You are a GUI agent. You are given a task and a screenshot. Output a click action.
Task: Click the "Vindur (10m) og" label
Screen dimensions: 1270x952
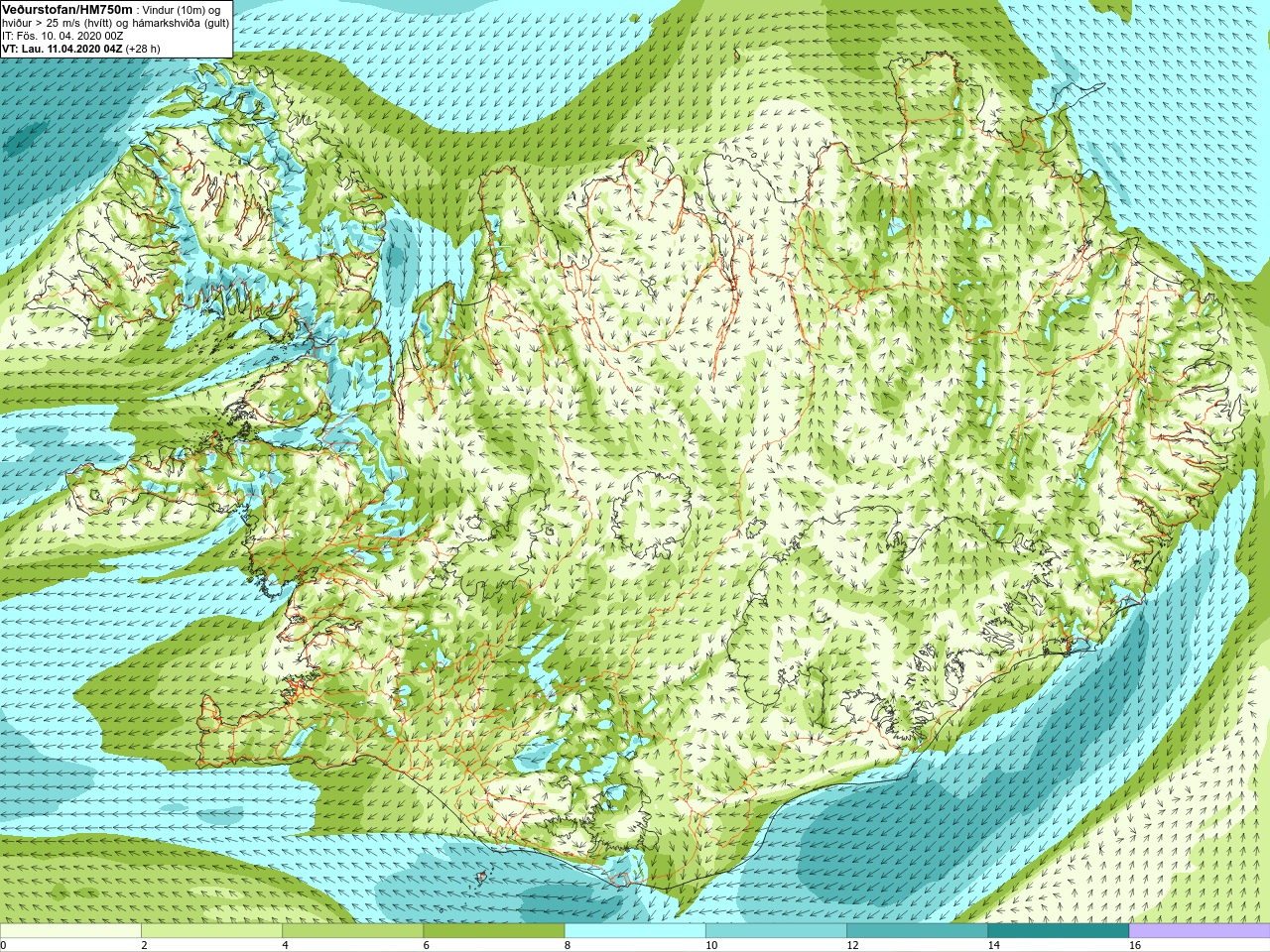[x=183, y=10]
